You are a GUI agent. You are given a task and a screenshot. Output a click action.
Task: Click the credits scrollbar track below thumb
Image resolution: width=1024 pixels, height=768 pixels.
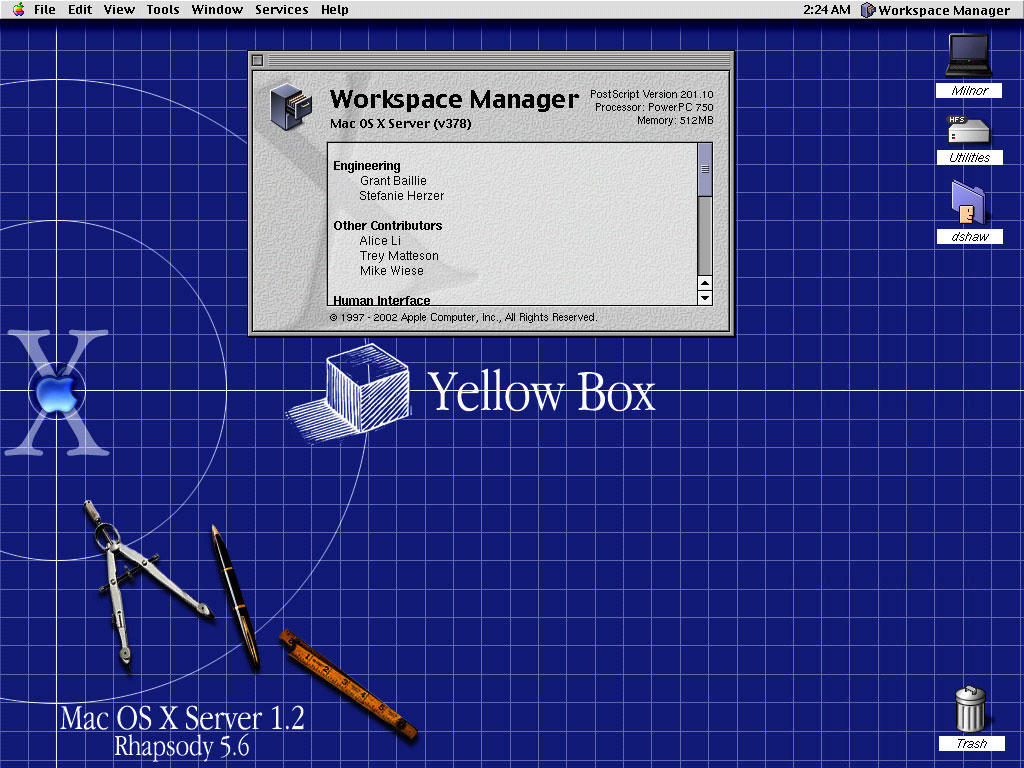[705, 235]
